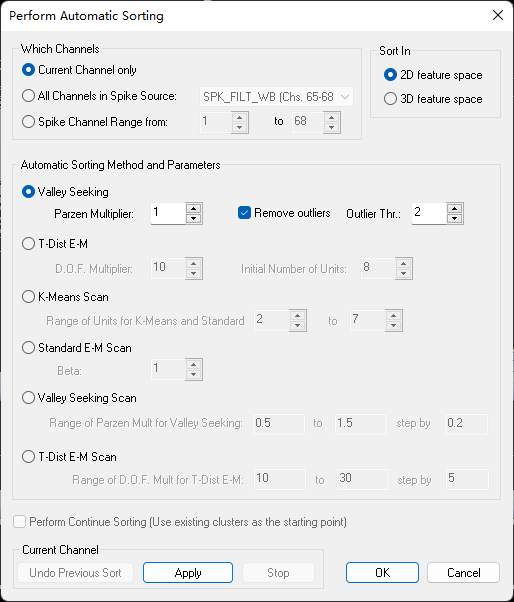Screen dimensions: 514x602
Task: Select the Valley Seeking Scan method
Action: click(x=28, y=397)
